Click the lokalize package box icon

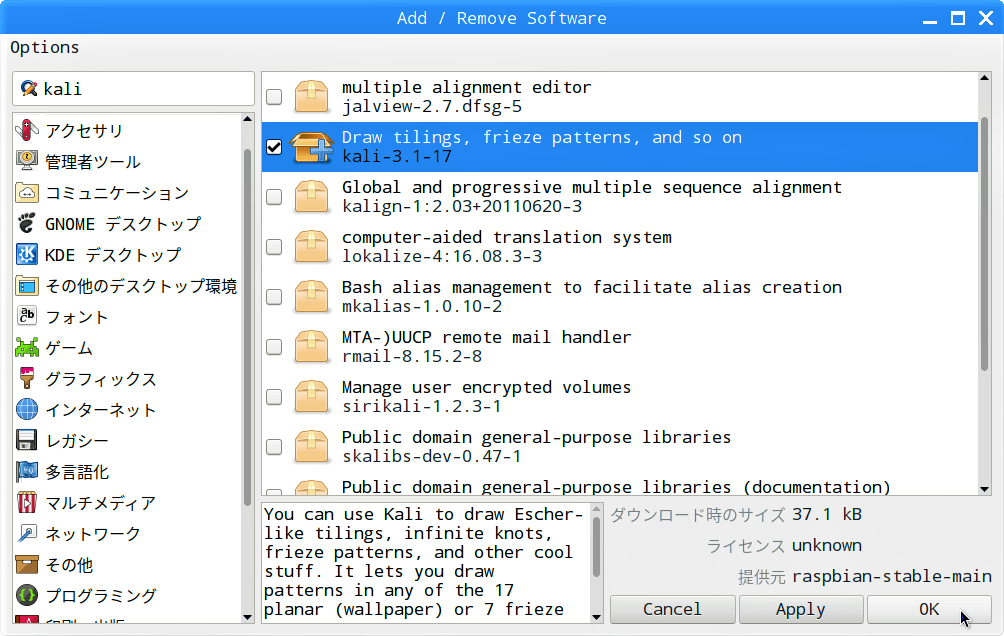(312, 247)
